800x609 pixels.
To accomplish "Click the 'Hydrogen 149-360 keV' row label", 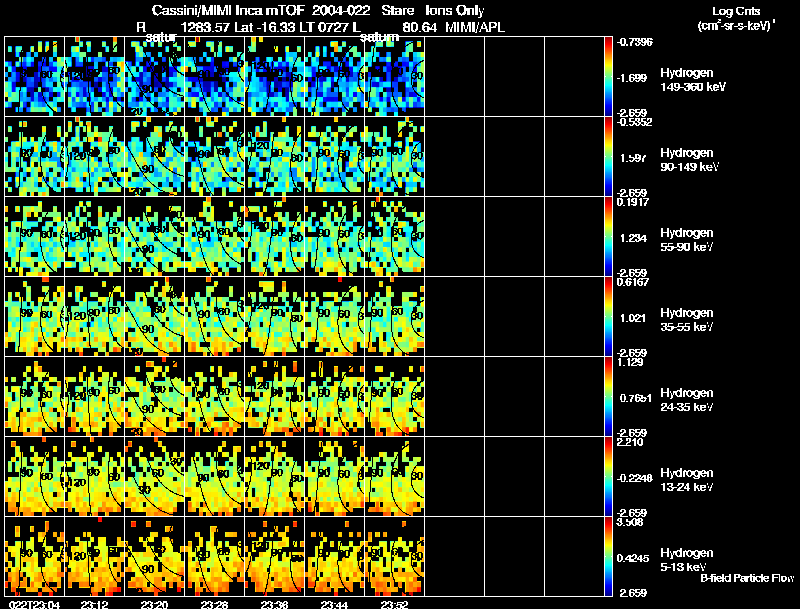I will click(692, 80).
